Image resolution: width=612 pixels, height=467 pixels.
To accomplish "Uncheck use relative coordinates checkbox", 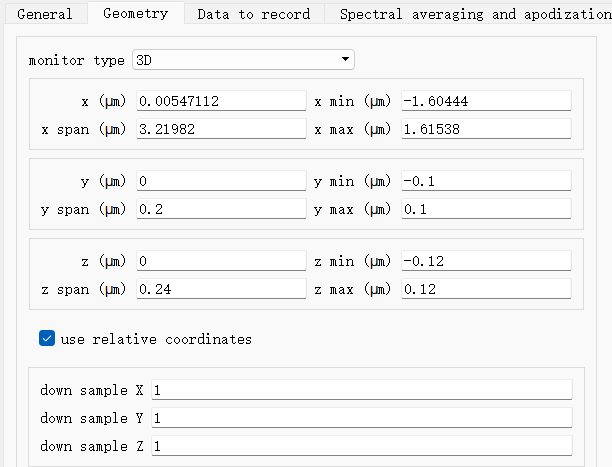I will click(47, 338).
